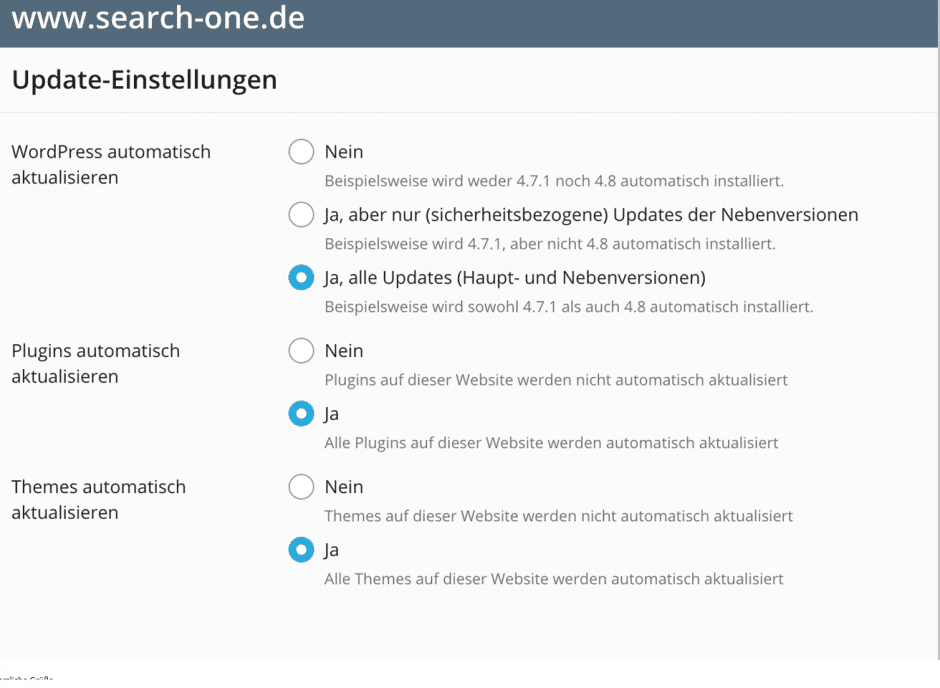Click the Update-Einstellungen heading

(x=144, y=80)
